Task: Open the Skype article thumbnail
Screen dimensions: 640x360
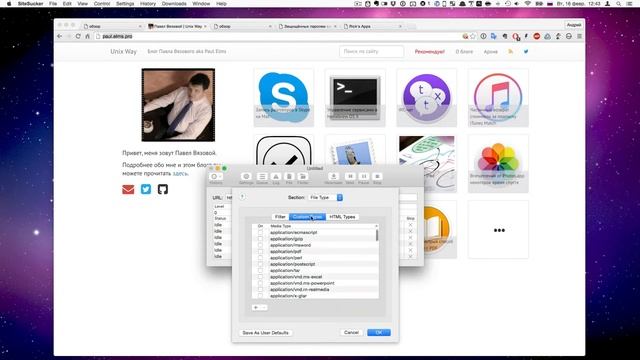Action: 284,98
